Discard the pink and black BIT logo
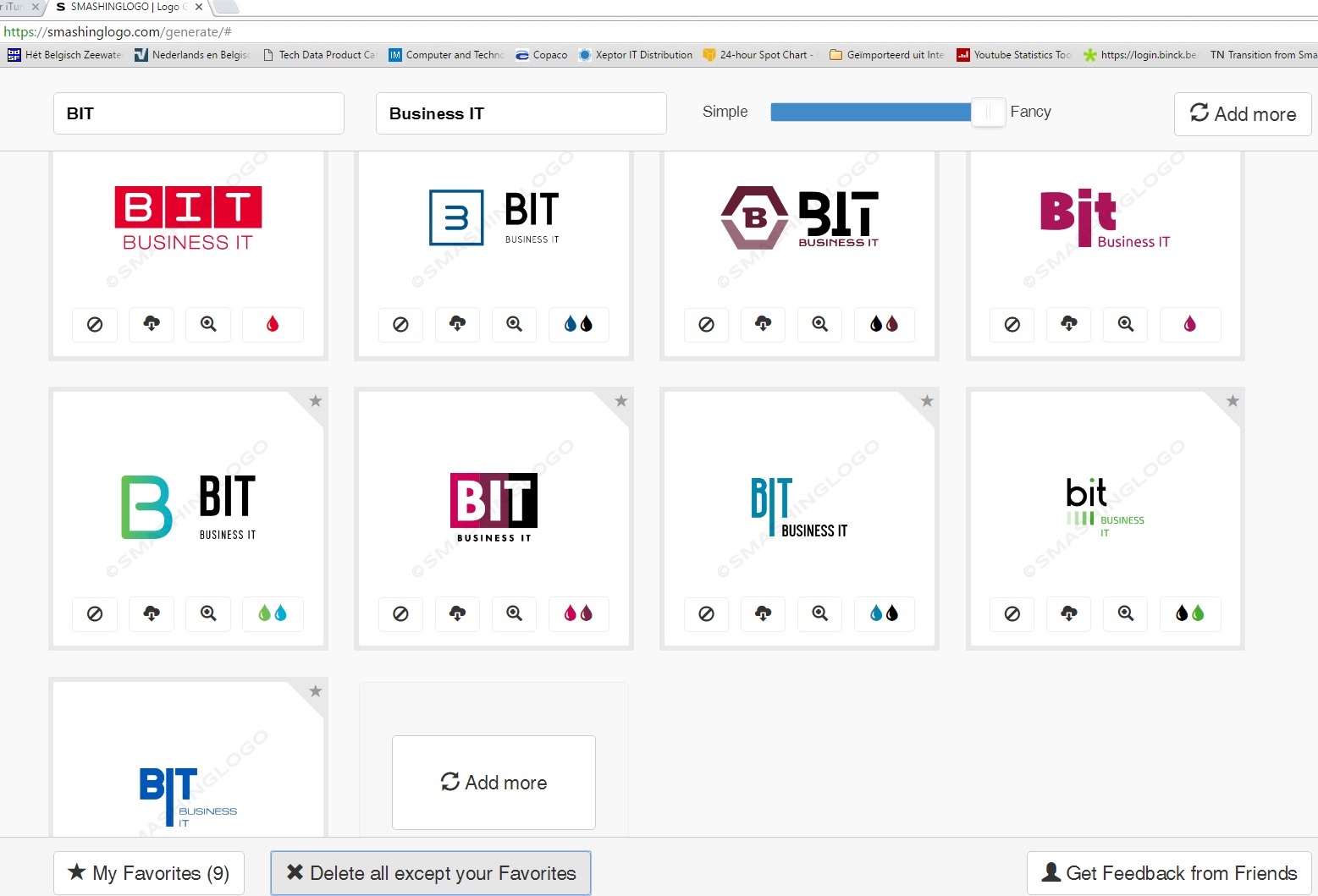 [400, 614]
